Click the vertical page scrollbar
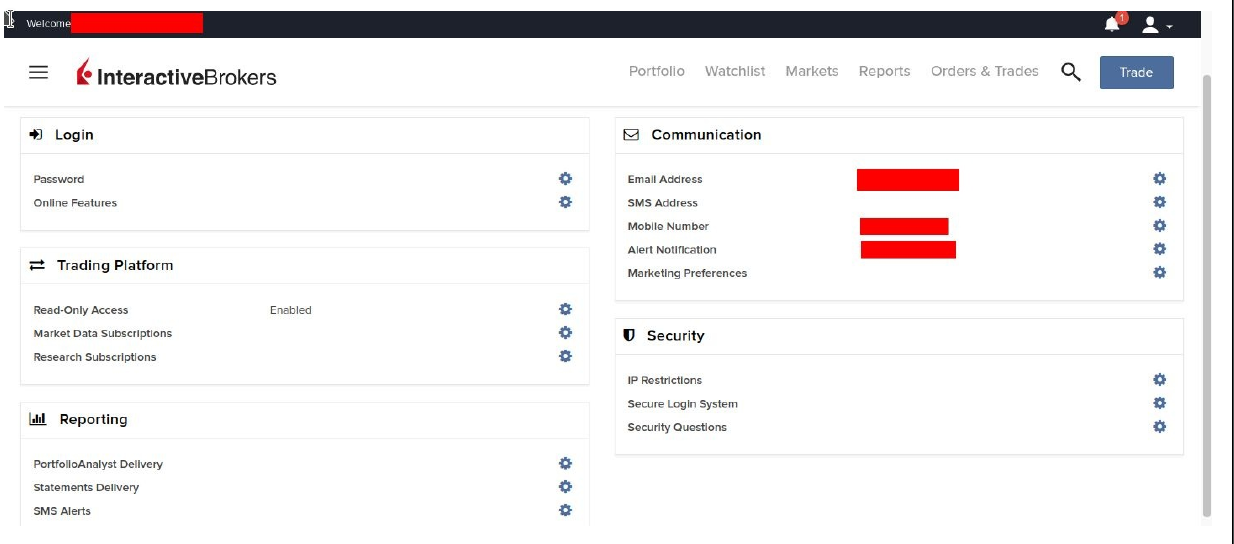Image resolution: width=1234 pixels, height=544 pixels. (1206, 295)
